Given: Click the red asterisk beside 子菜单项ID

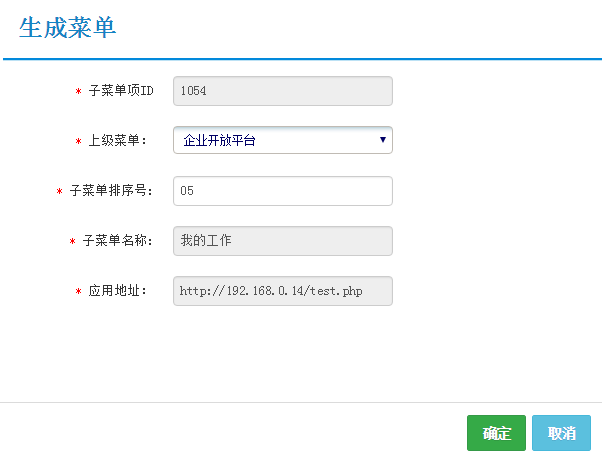Looking at the screenshot, I should (79, 92).
